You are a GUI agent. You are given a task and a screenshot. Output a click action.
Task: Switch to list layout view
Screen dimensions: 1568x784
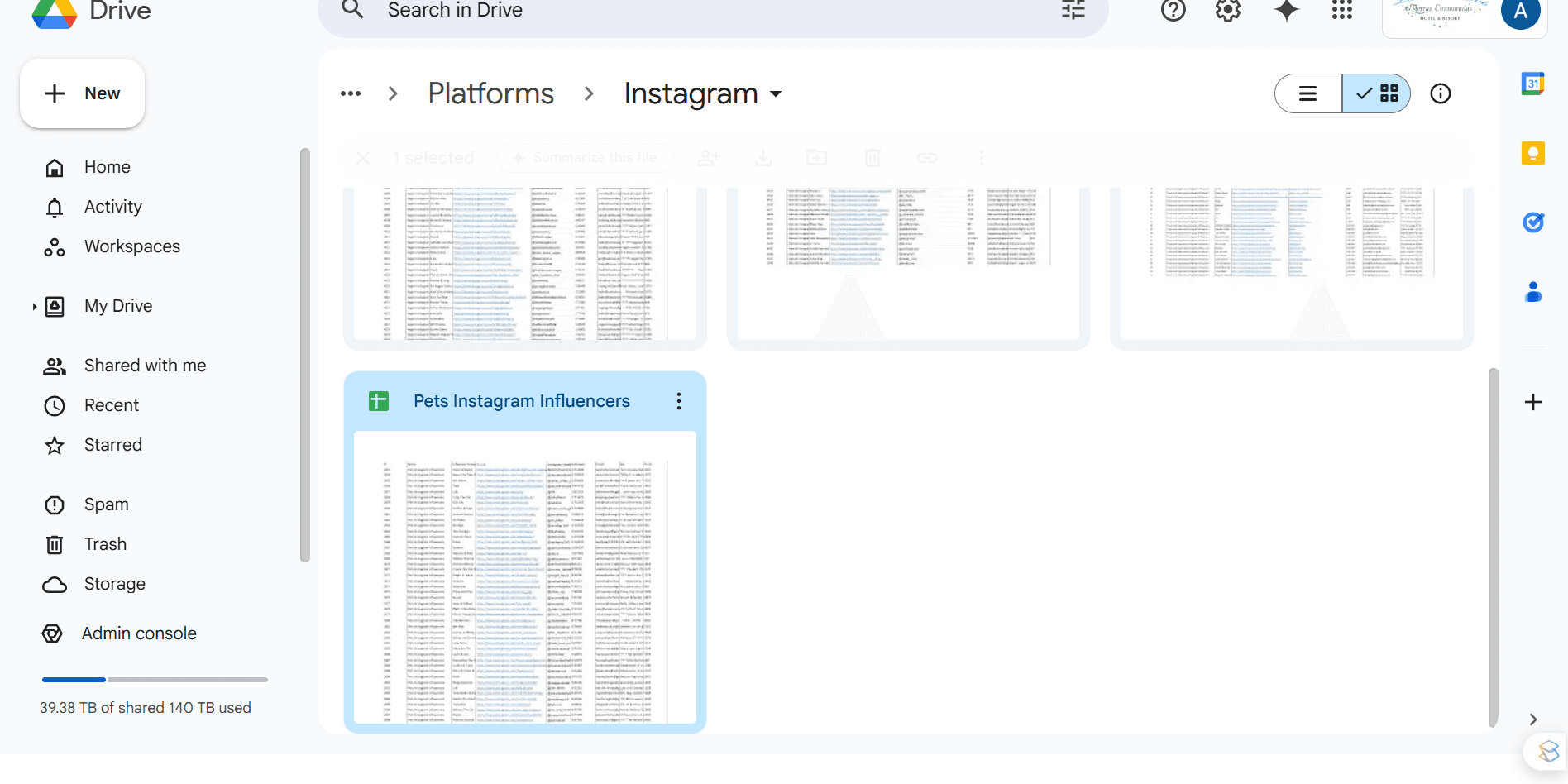[1308, 93]
